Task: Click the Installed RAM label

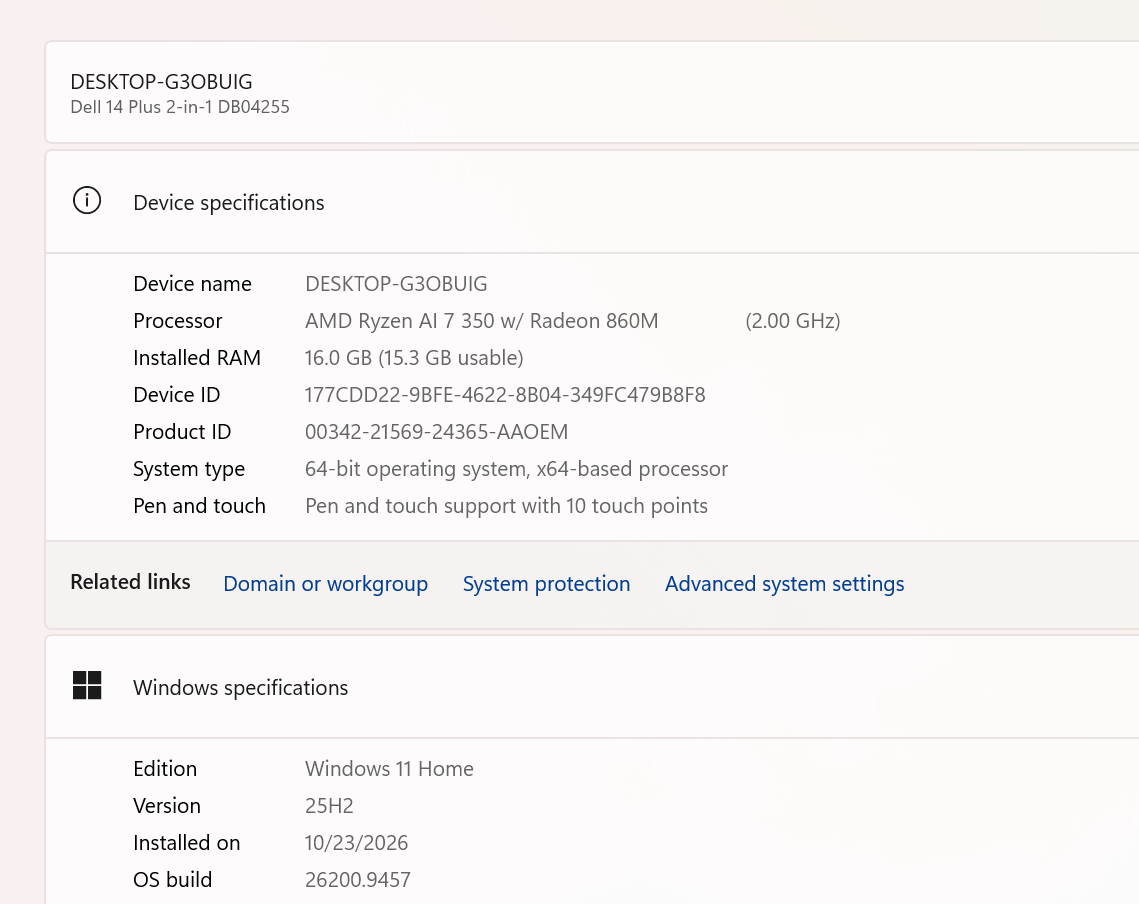Action: point(197,358)
